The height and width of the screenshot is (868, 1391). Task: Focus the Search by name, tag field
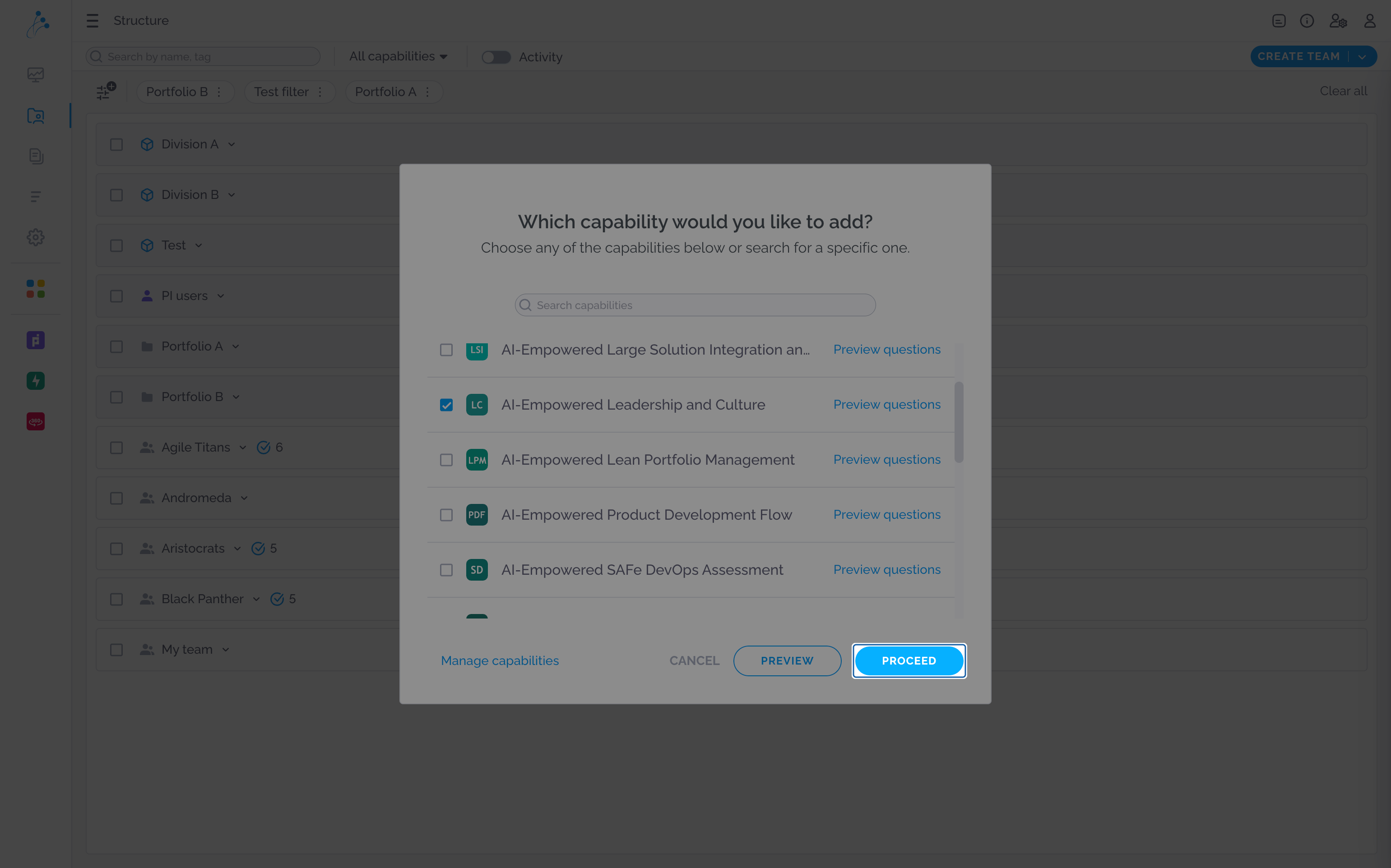click(x=203, y=56)
